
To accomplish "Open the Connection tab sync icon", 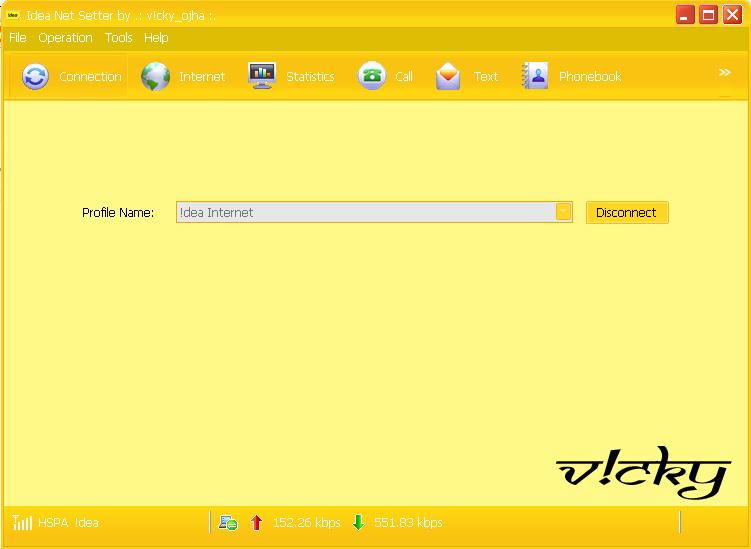I will [x=35, y=77].
